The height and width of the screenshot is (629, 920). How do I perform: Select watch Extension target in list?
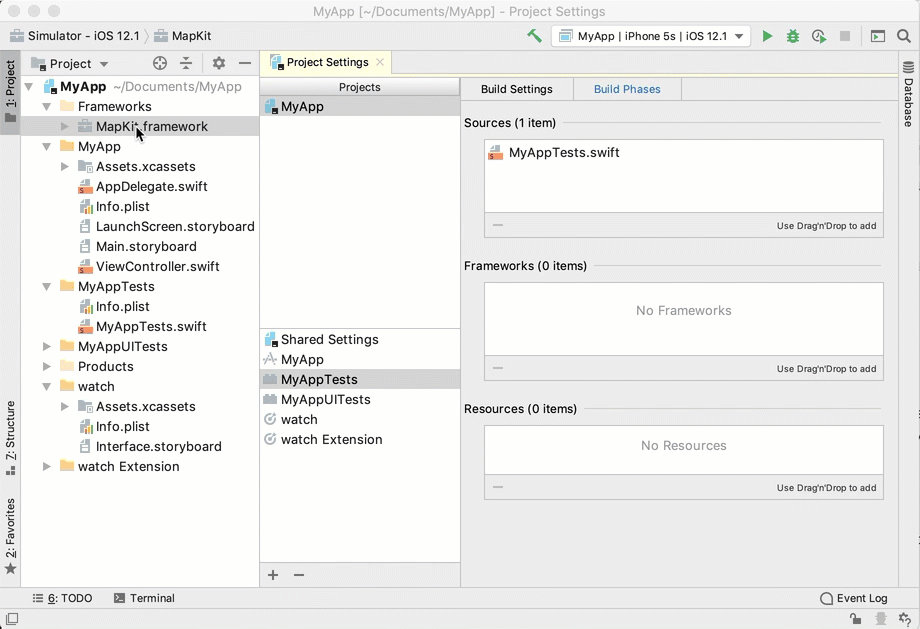click(331, 439)
